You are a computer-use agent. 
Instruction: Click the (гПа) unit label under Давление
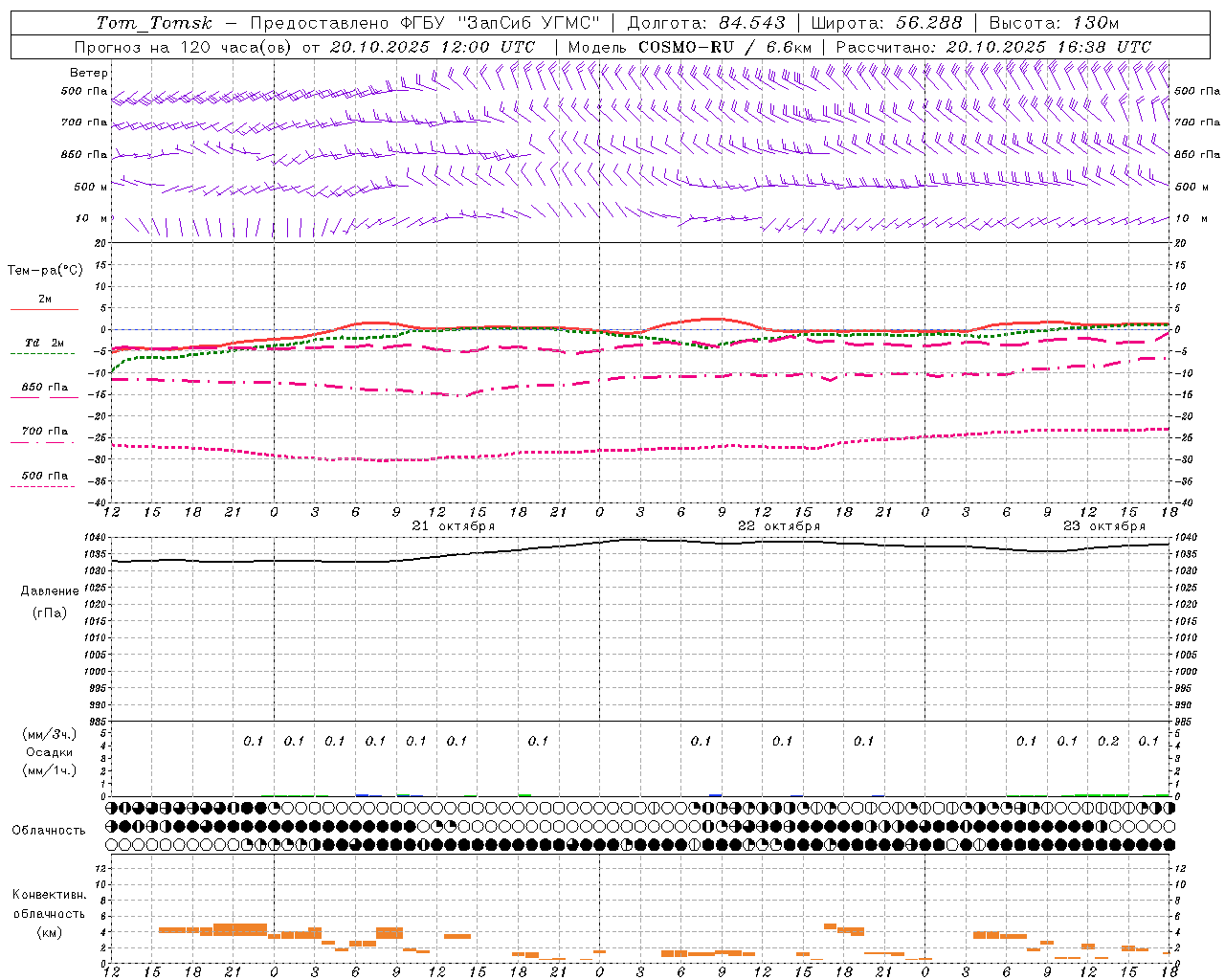50,612
